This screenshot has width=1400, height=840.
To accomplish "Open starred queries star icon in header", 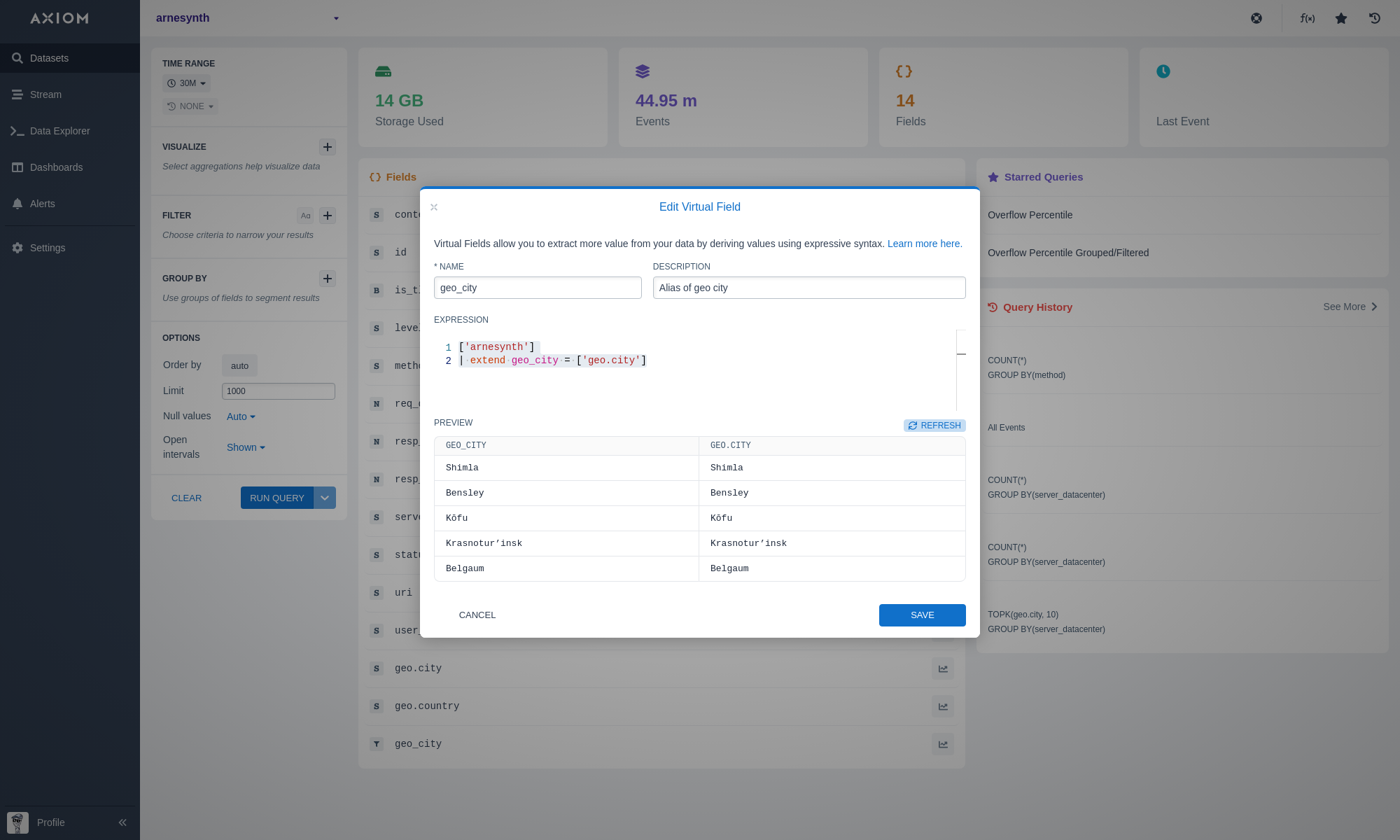I will [x=1340, y=18].
